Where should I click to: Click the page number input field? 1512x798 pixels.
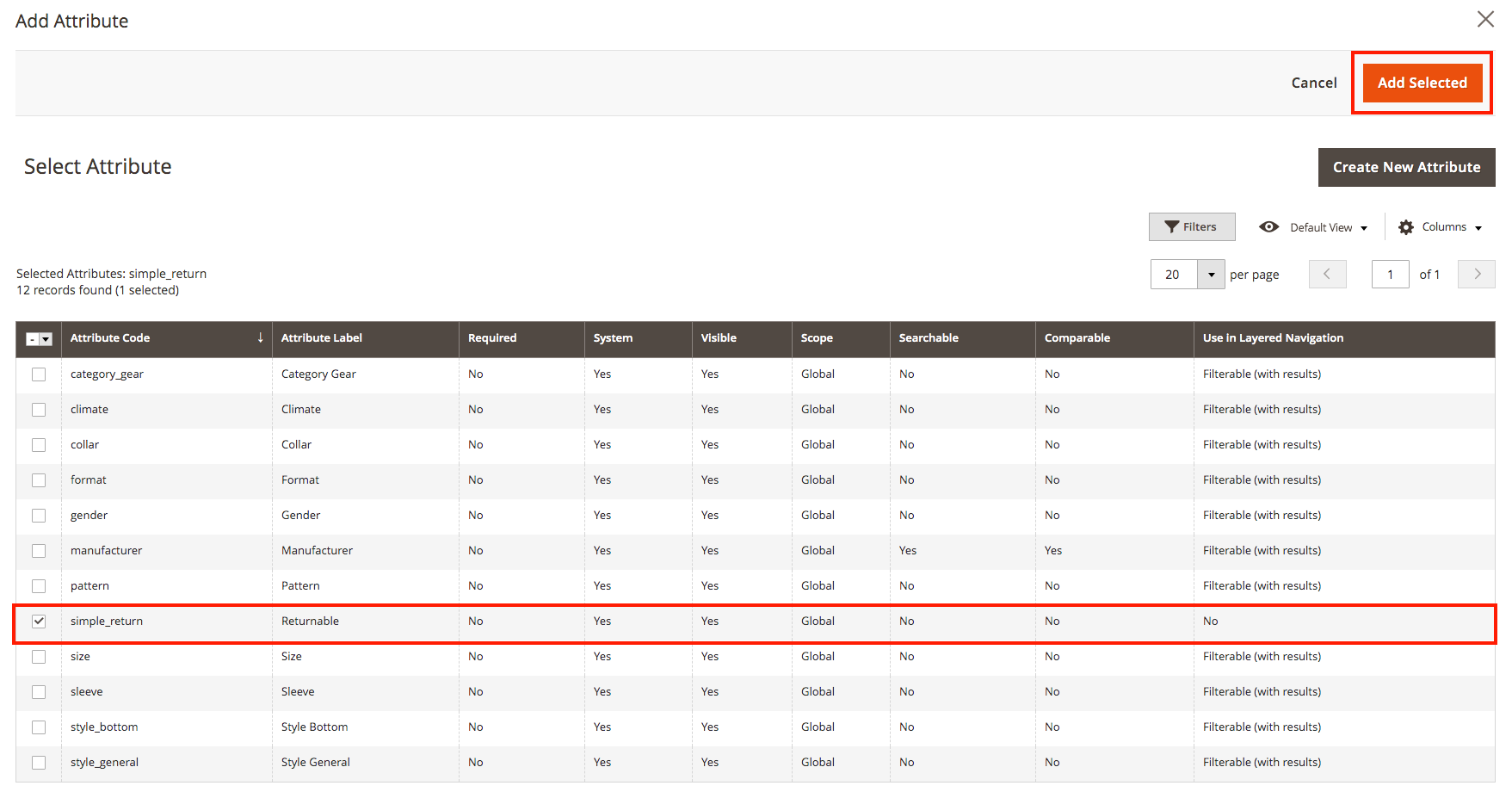[1390, 275]
